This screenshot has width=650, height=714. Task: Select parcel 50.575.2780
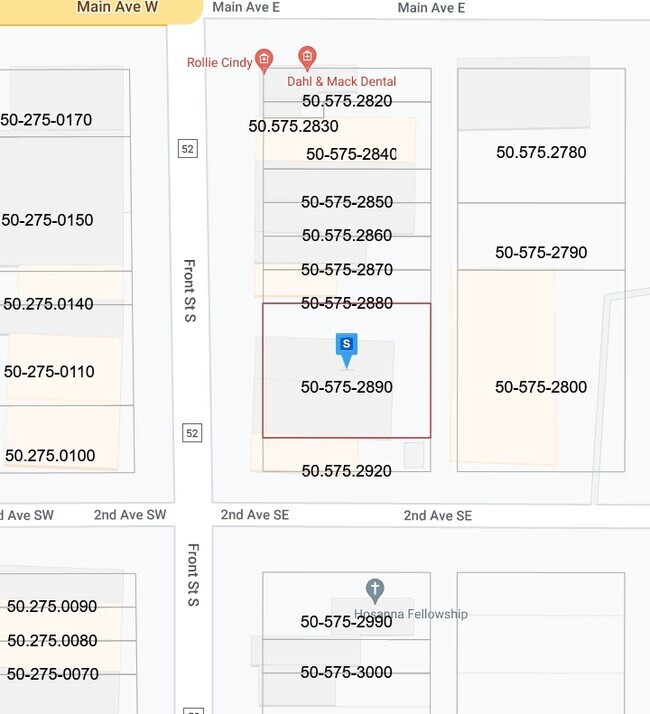tap(541, 152)
